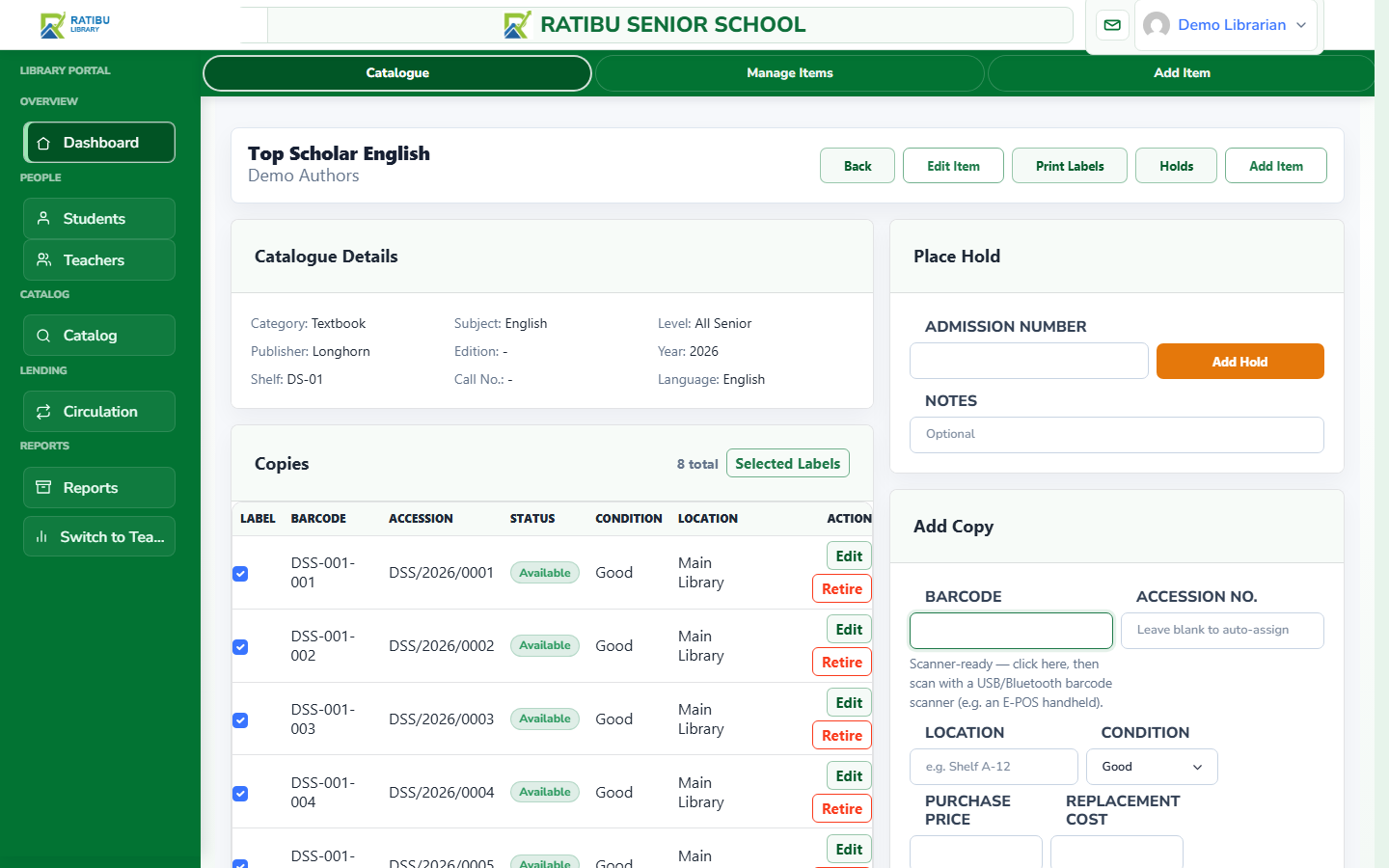
Task: Click the orange Add Hold button
Action: point(1240,362)
